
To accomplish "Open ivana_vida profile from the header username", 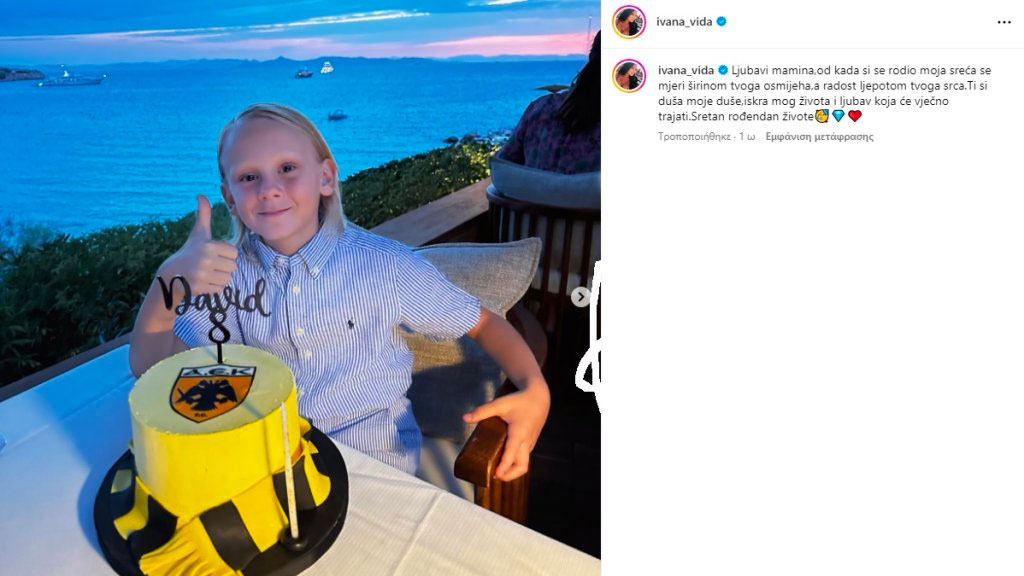I will (684, 22).
